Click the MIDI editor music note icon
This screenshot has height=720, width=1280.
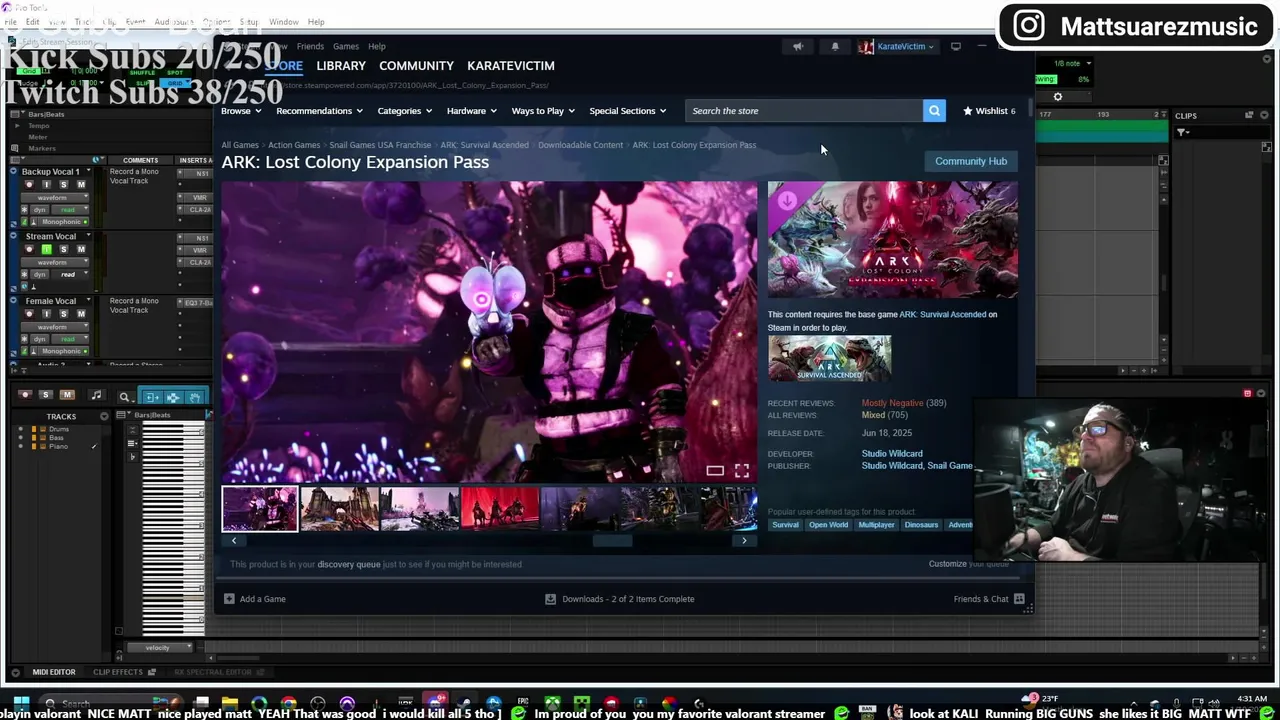pyautogui.click(x=96, y=396)
